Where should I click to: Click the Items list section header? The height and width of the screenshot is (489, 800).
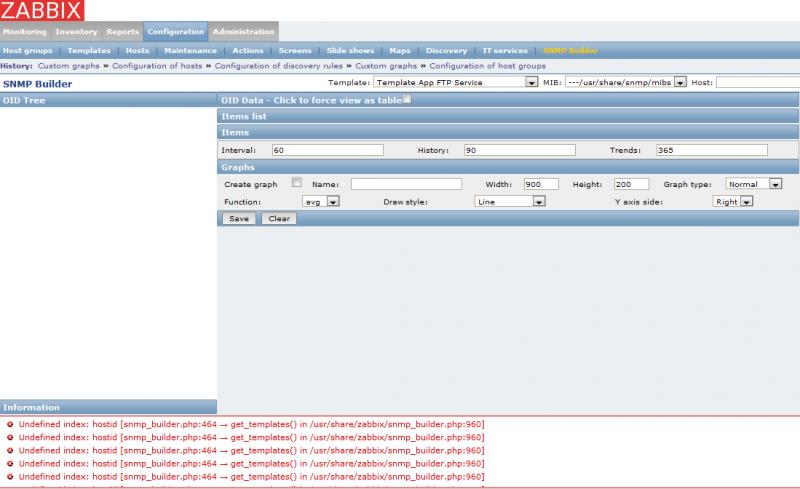(508, 116)
